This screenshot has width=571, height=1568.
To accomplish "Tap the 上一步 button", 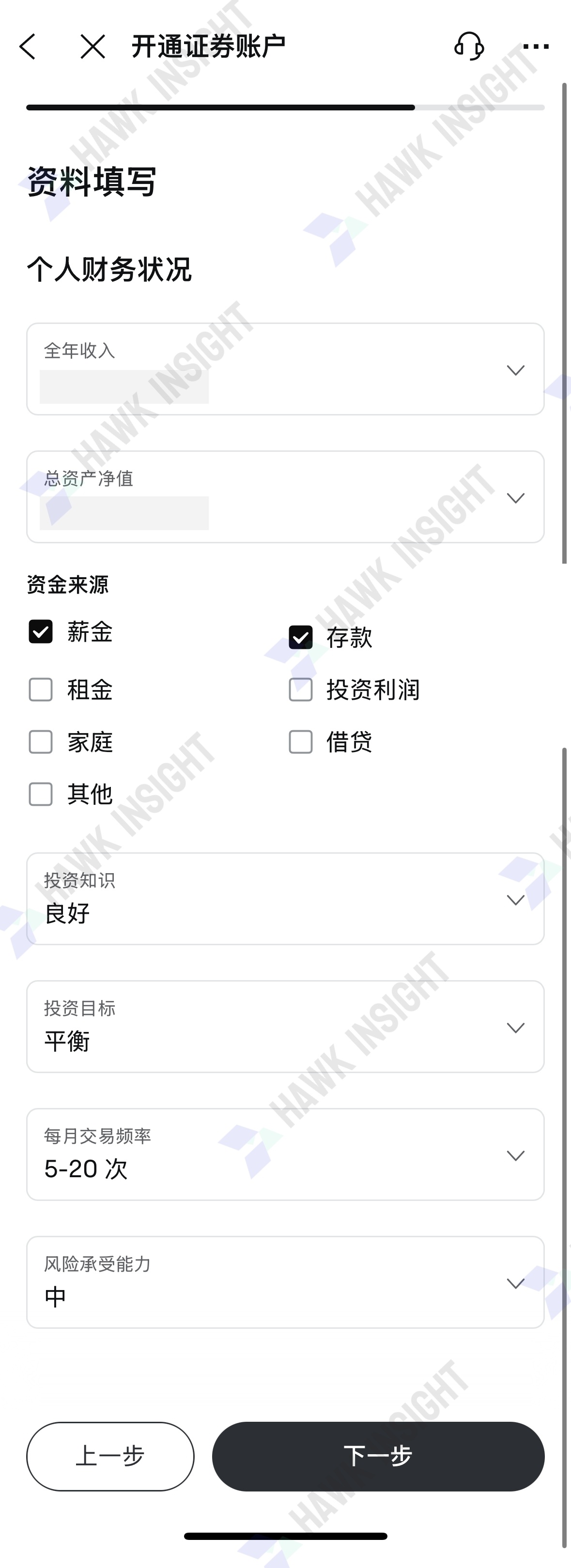I will (110, 1456).
